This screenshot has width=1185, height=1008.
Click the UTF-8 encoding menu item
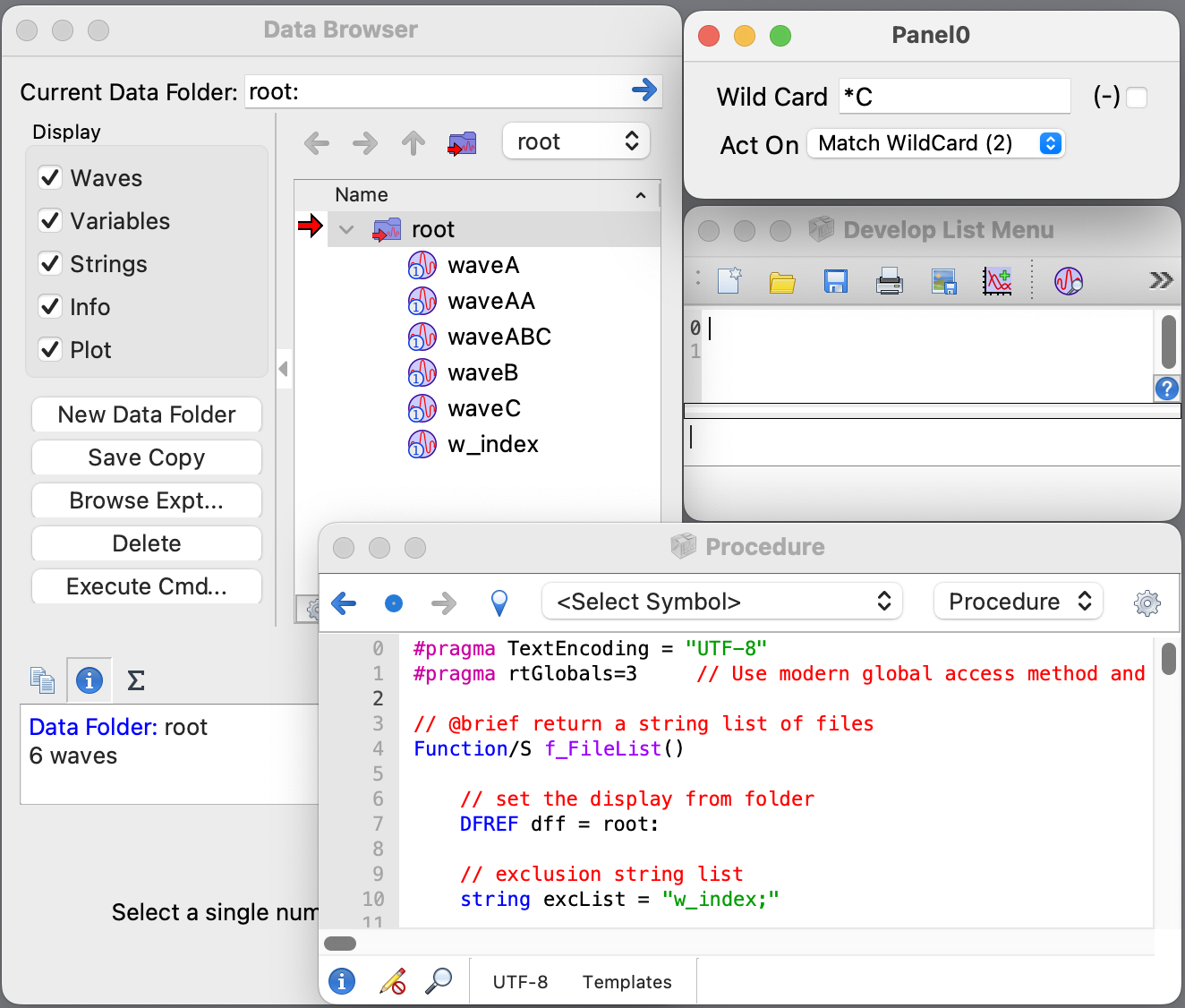click(x=520, y=982)
